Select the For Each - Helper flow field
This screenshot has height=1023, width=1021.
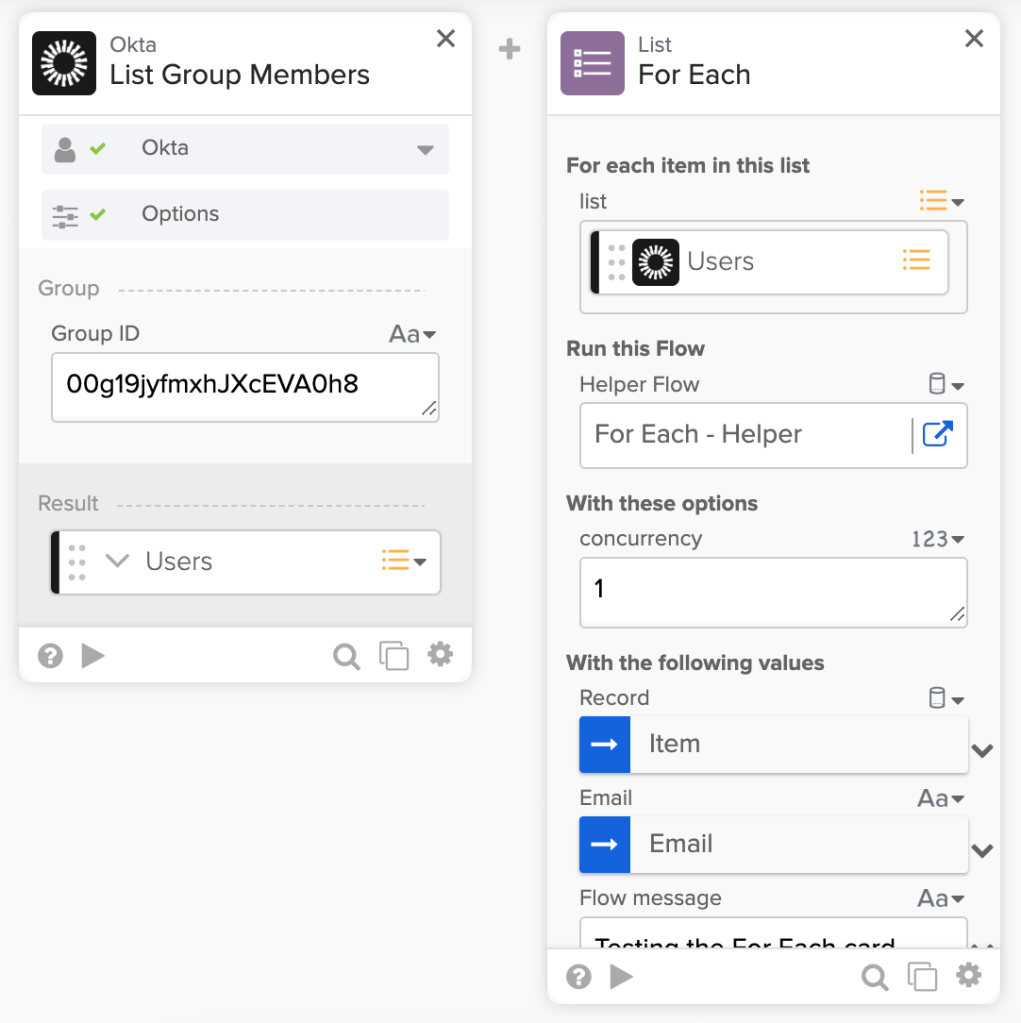coord(745,435)
